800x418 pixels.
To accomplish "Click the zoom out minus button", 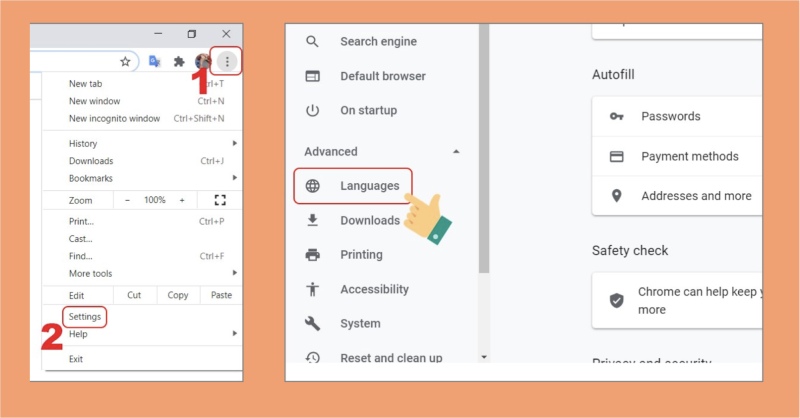I will pyautogui.click(x=127, y=200).
